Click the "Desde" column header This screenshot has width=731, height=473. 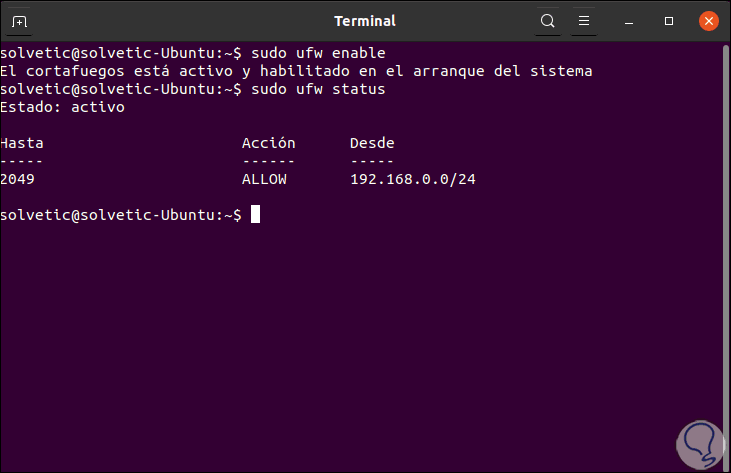click(x=372, y=143)
